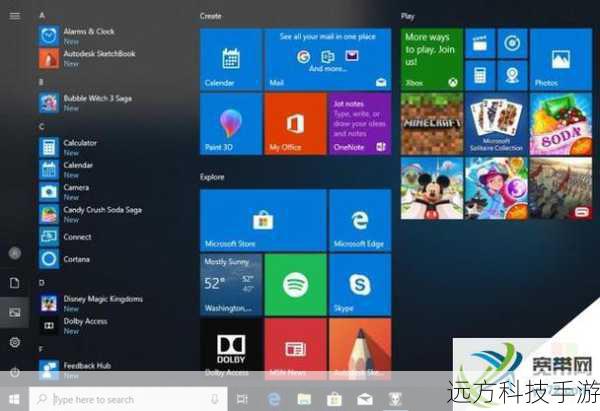The width and height of the screenshot is (600, 411).
Task: Open the Spotify tile
Action: pos(295,285)
